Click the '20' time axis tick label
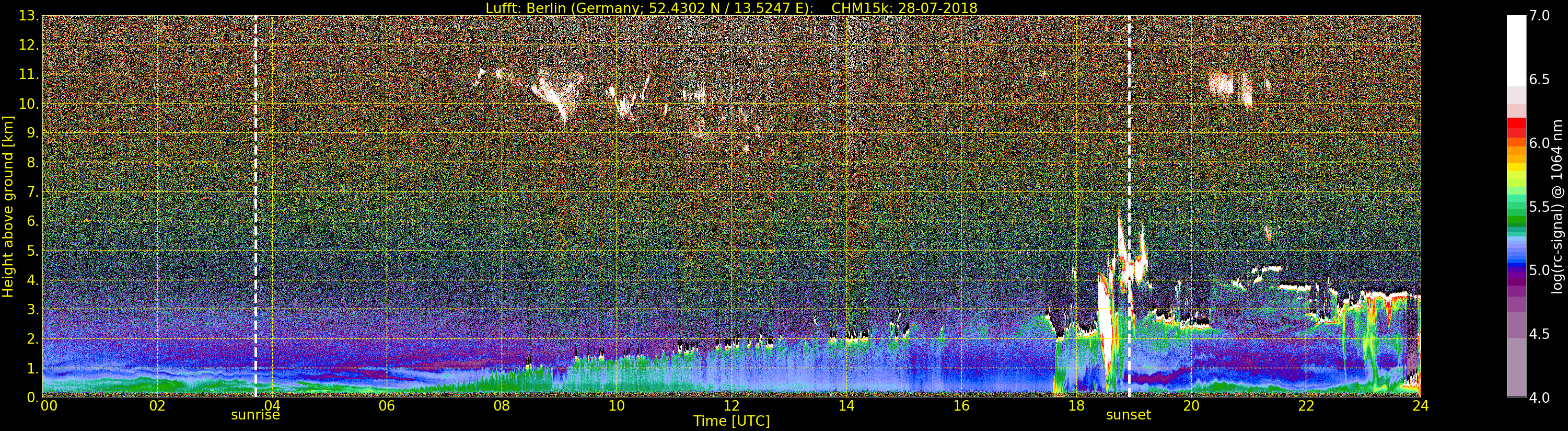 pos(1191,406)
